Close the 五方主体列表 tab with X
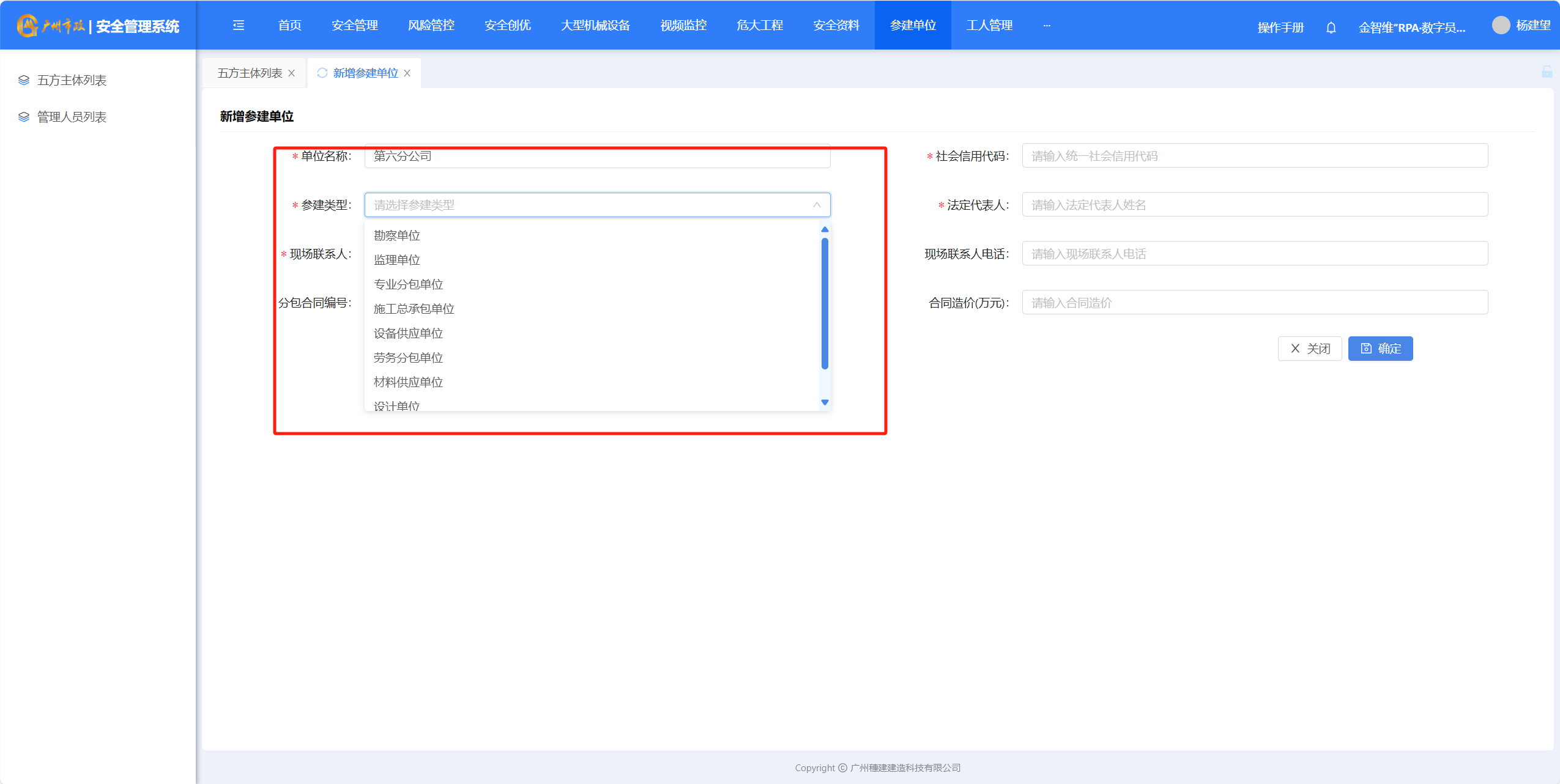 coord(292,73)
